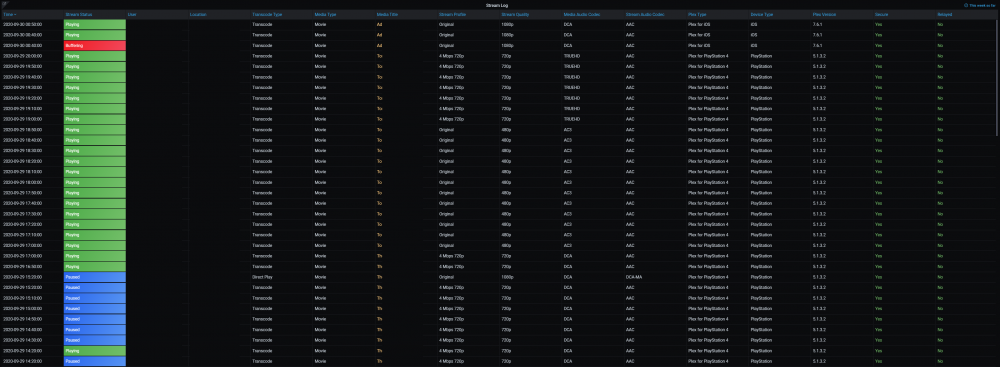The width and height of the screenshot is (1000, 367).
Task: Sort by Media Audio Codec header
Action: click(582, 14)
